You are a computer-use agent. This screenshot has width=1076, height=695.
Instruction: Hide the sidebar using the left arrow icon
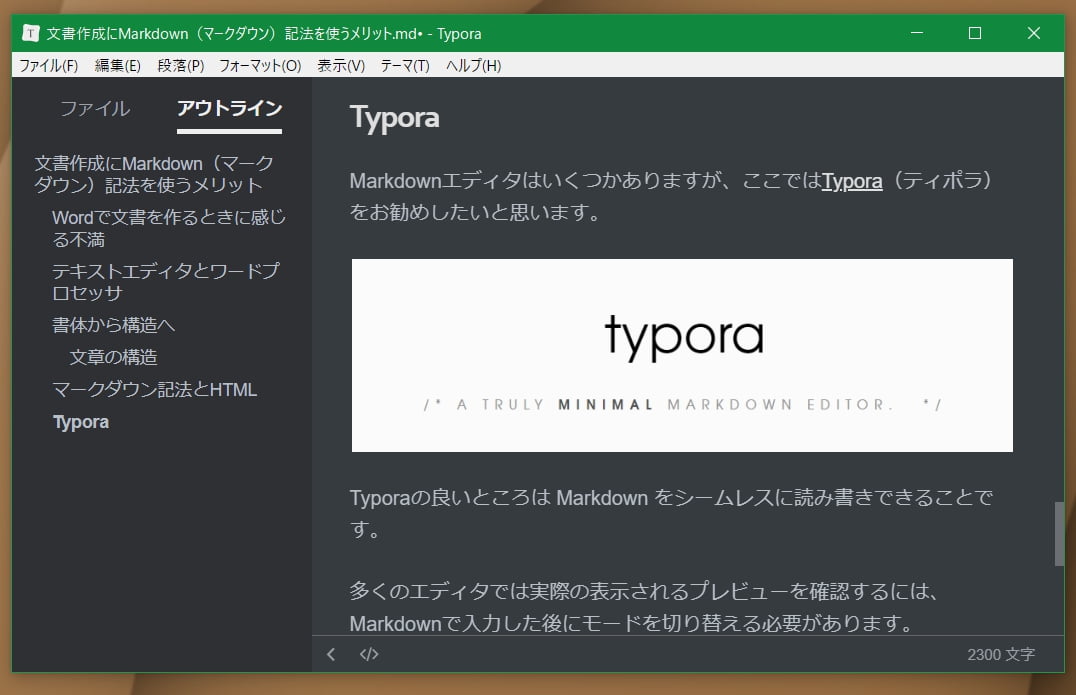pos(330,654)
